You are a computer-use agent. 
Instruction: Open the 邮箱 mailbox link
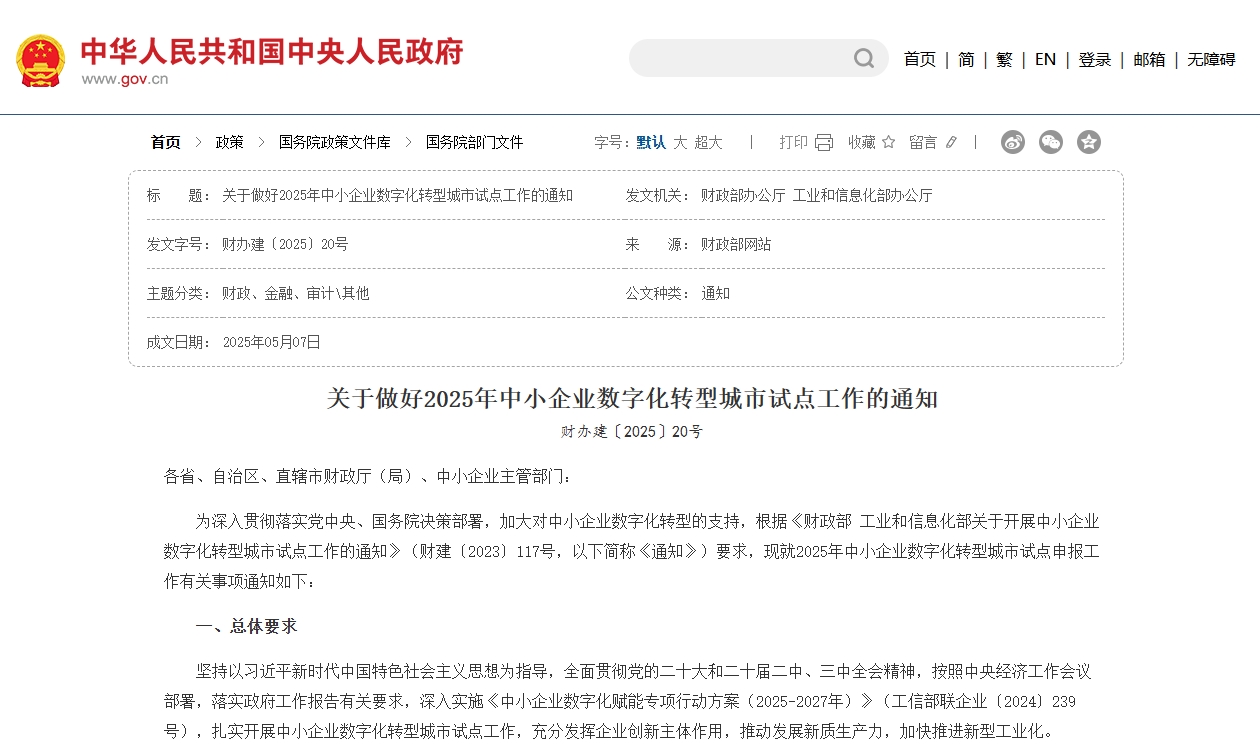pyautogui.click(x=1149, y=60)
